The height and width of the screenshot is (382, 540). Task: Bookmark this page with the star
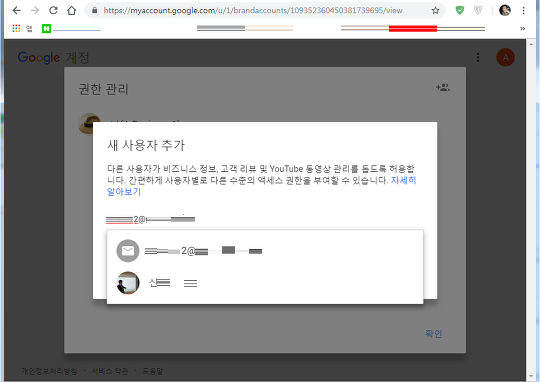(435, 11)
